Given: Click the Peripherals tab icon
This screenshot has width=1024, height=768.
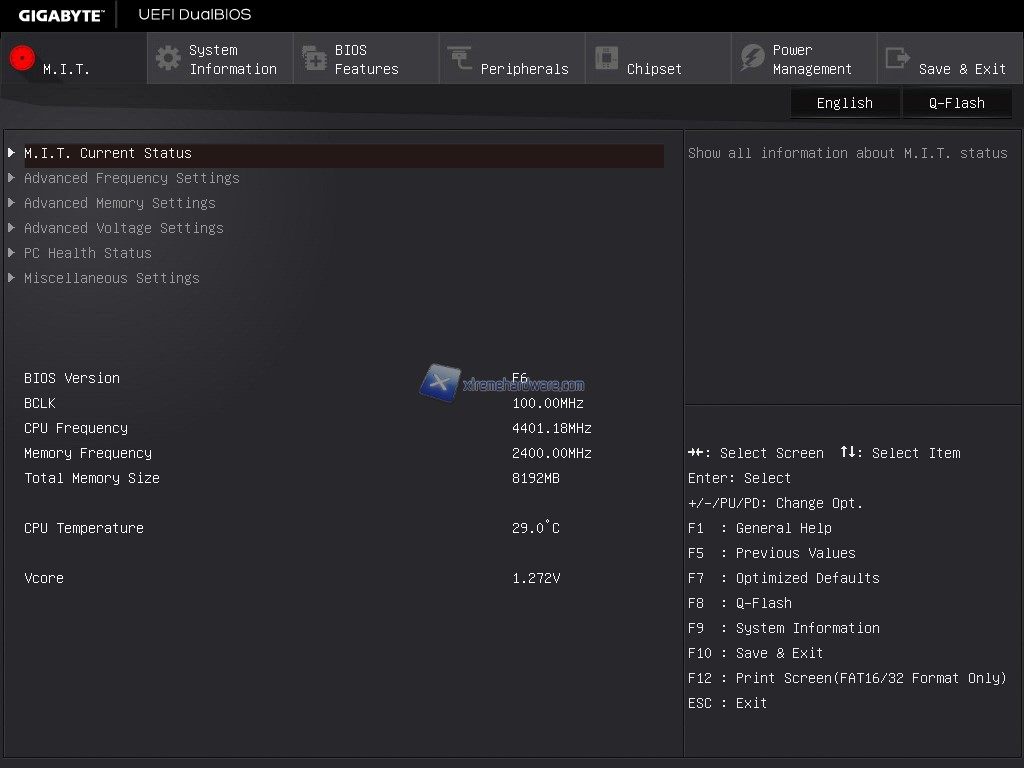Looking at the screenshot, I should 460,58.
